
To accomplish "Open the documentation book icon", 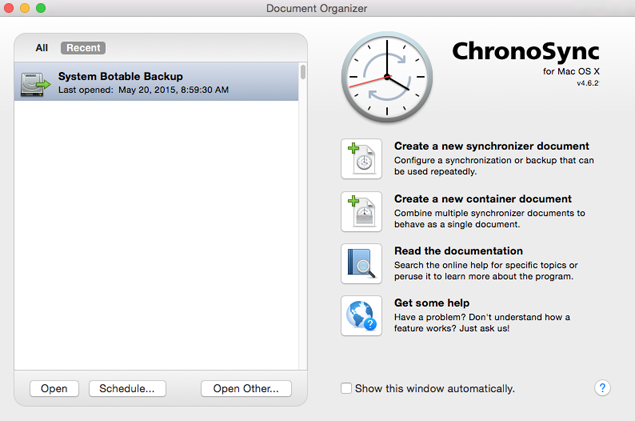I will tap(361, 264).
